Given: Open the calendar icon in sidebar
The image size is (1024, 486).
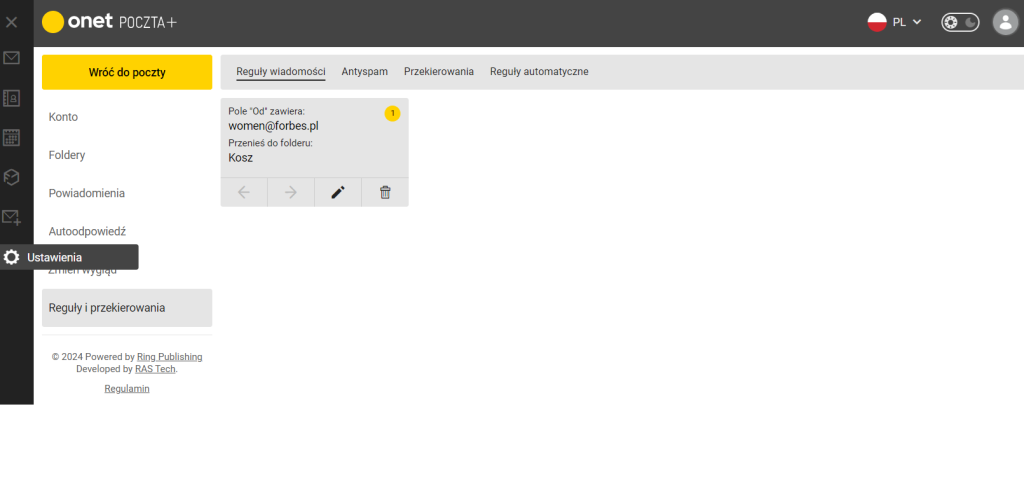Looking at the screenshot, I should tap(11, 137).
